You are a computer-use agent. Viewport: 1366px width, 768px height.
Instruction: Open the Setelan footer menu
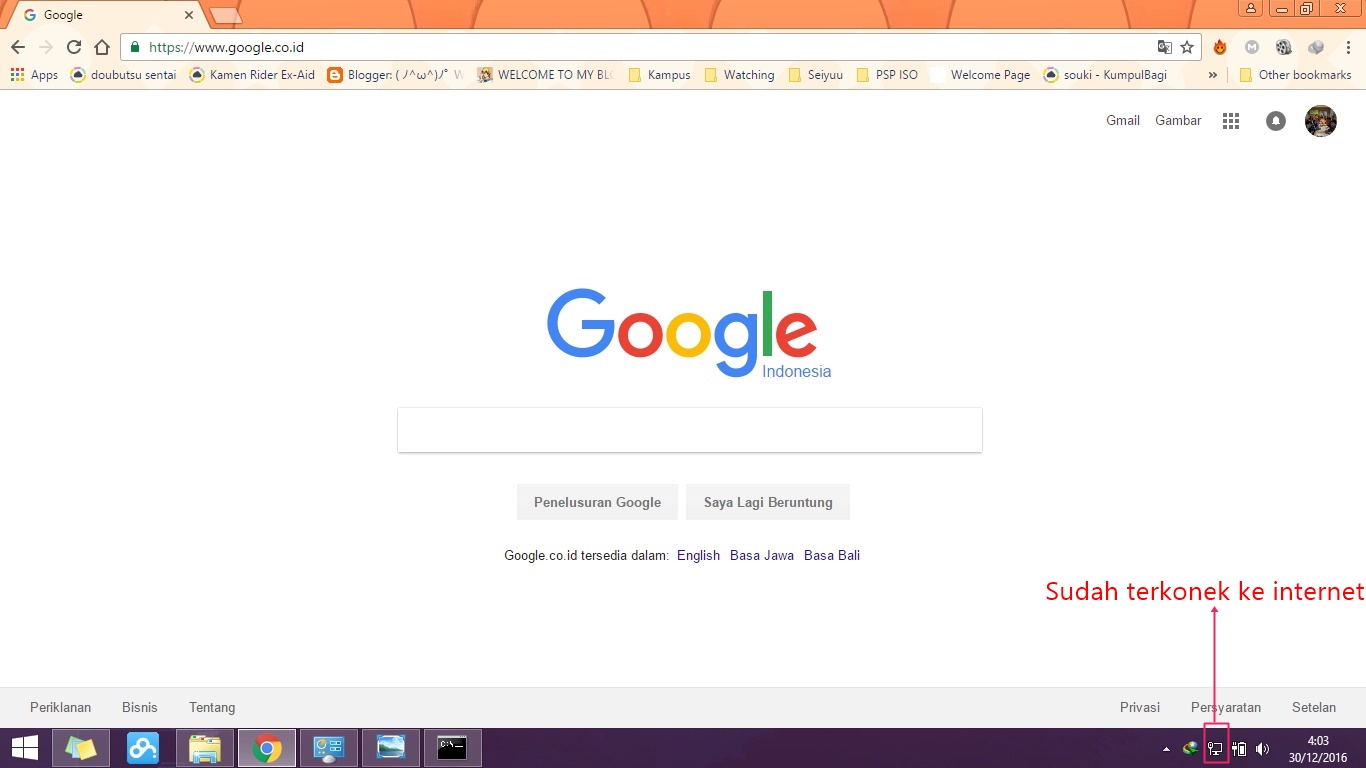[x=1314, y=707]
